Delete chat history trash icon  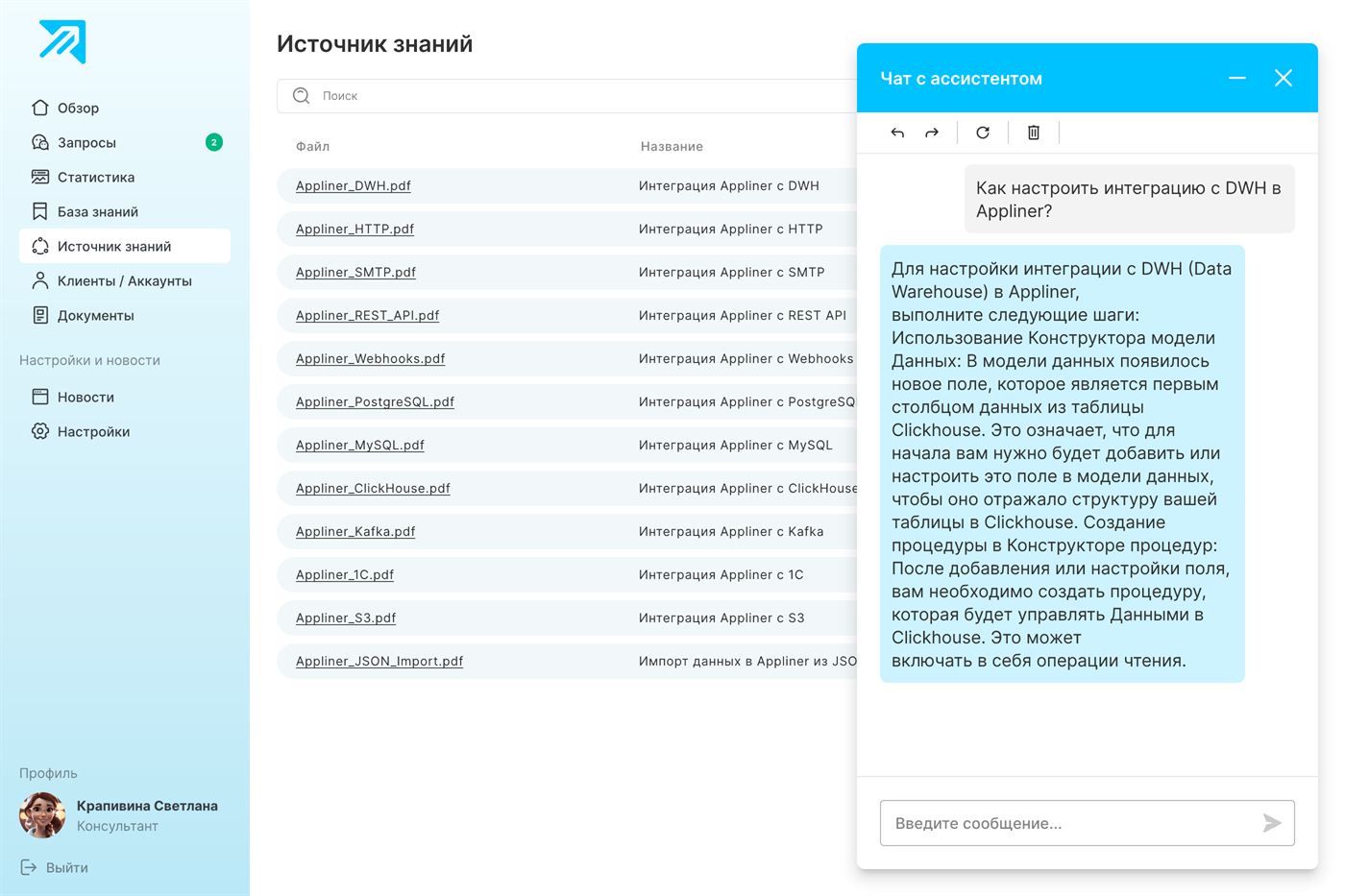1034,133
